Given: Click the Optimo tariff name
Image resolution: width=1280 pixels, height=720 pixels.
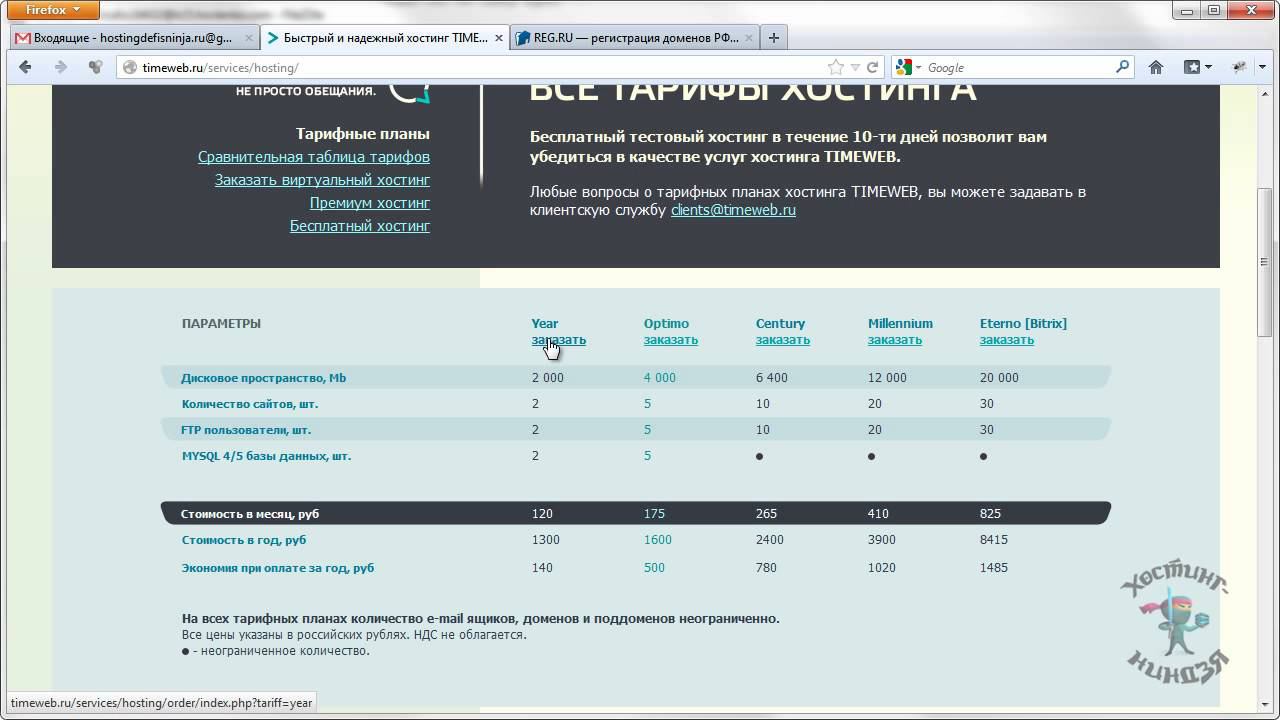Looking at the screenshot, I should 666,323.
